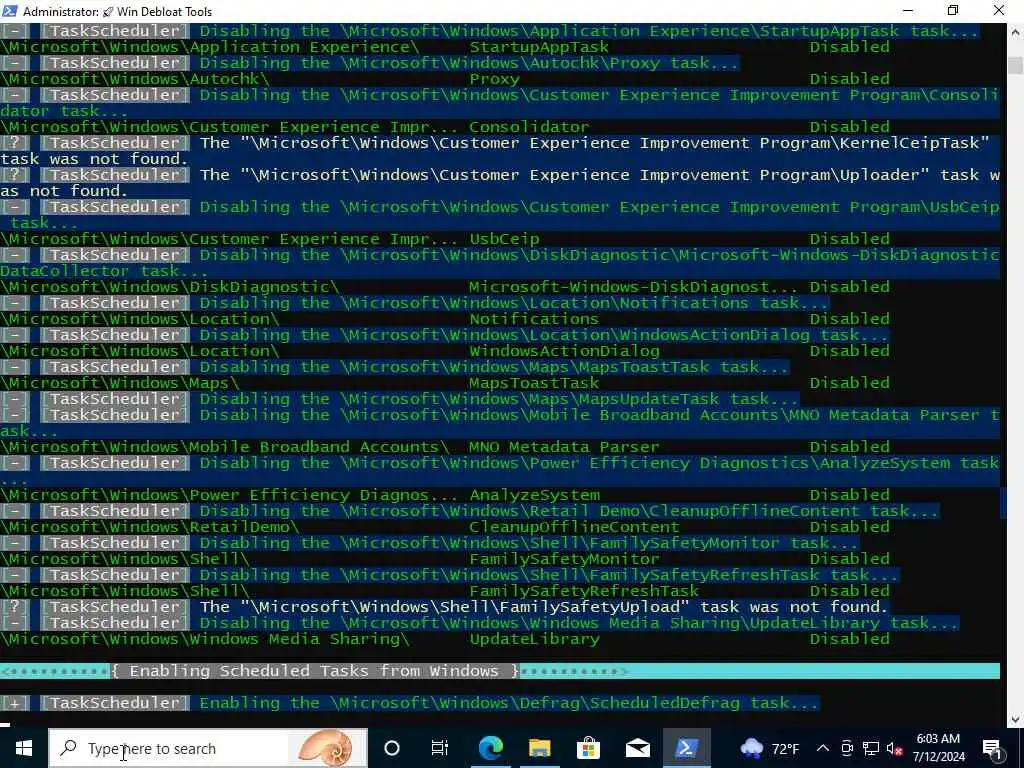Click 'Microsoft-Windows-DiskDiagnost...' in the DiskDiagnostic row

pyautogui.click(x=633, y=287)
